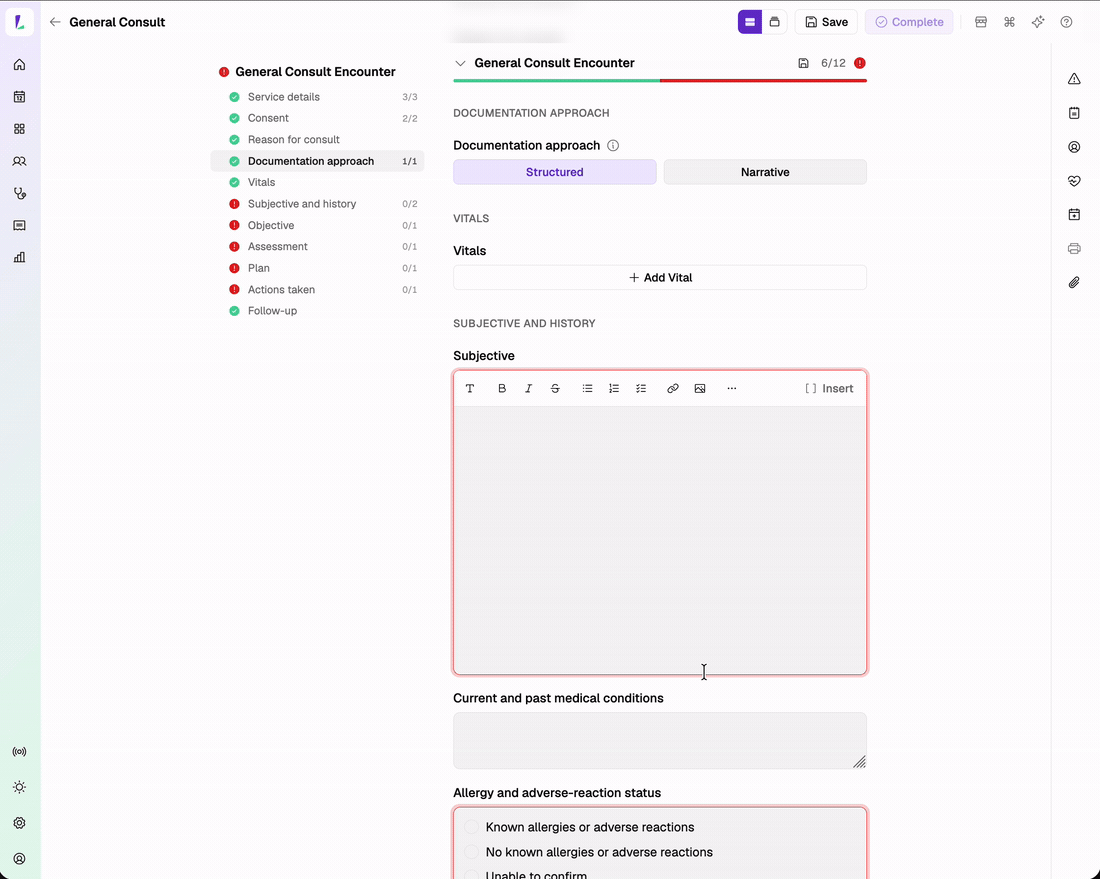Toggle italic in Subjective editor

click(528, 389)
